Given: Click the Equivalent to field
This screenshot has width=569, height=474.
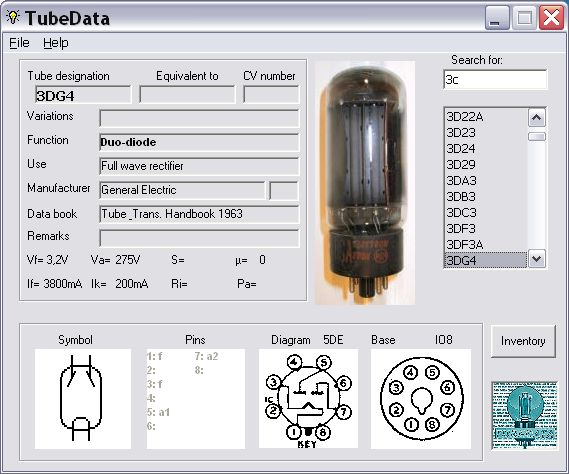Looking at the screenshot, I should click(x=187, y=95).
